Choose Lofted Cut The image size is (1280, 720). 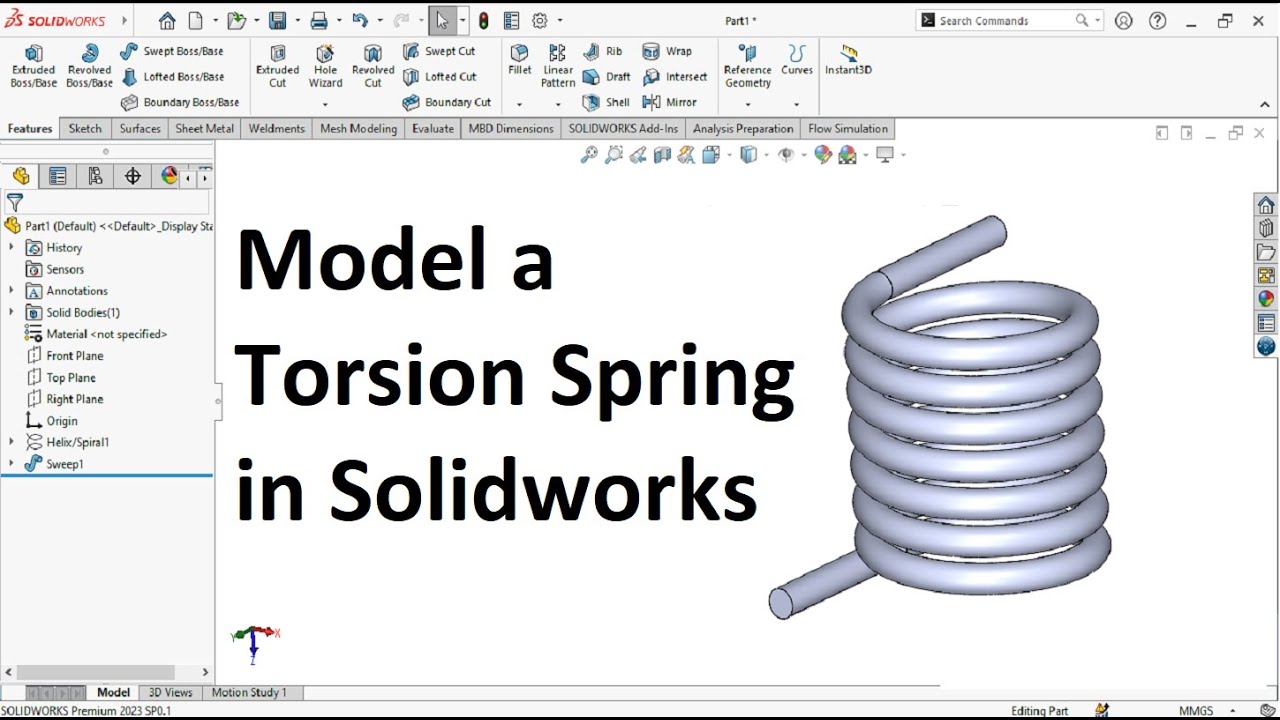[x=439, y=77]
